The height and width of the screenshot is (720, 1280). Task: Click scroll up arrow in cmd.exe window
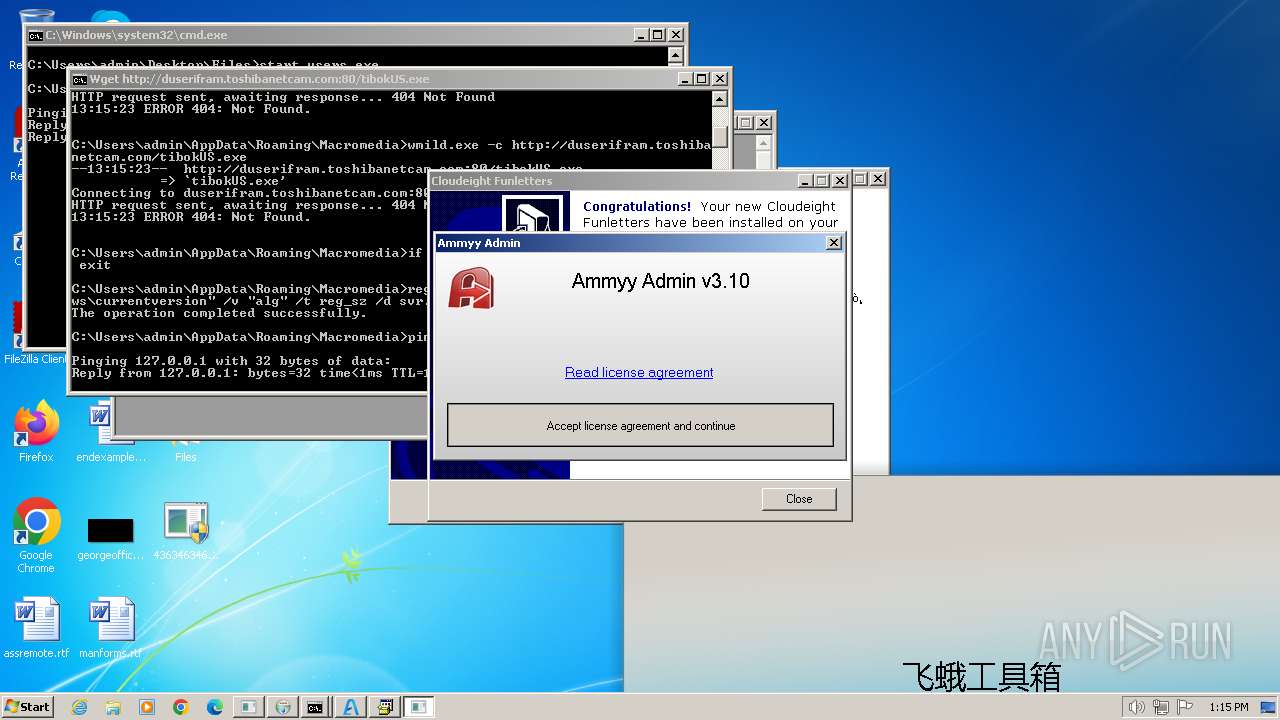coord(676,56)
